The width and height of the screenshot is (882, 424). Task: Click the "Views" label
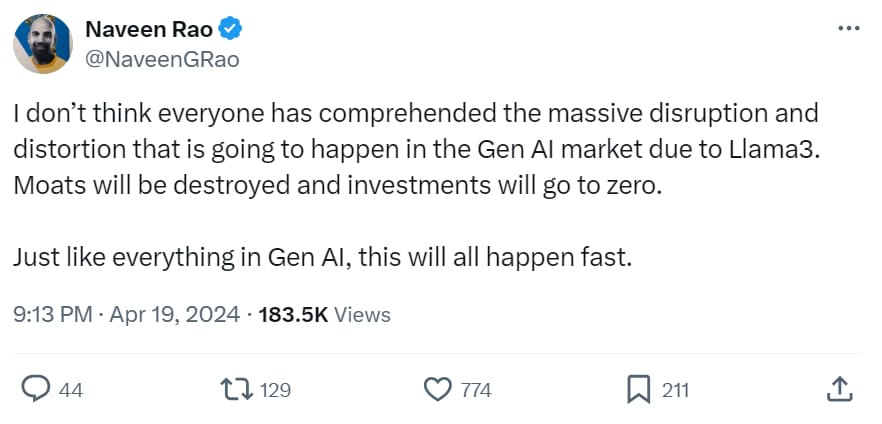(x=362, y=314)
